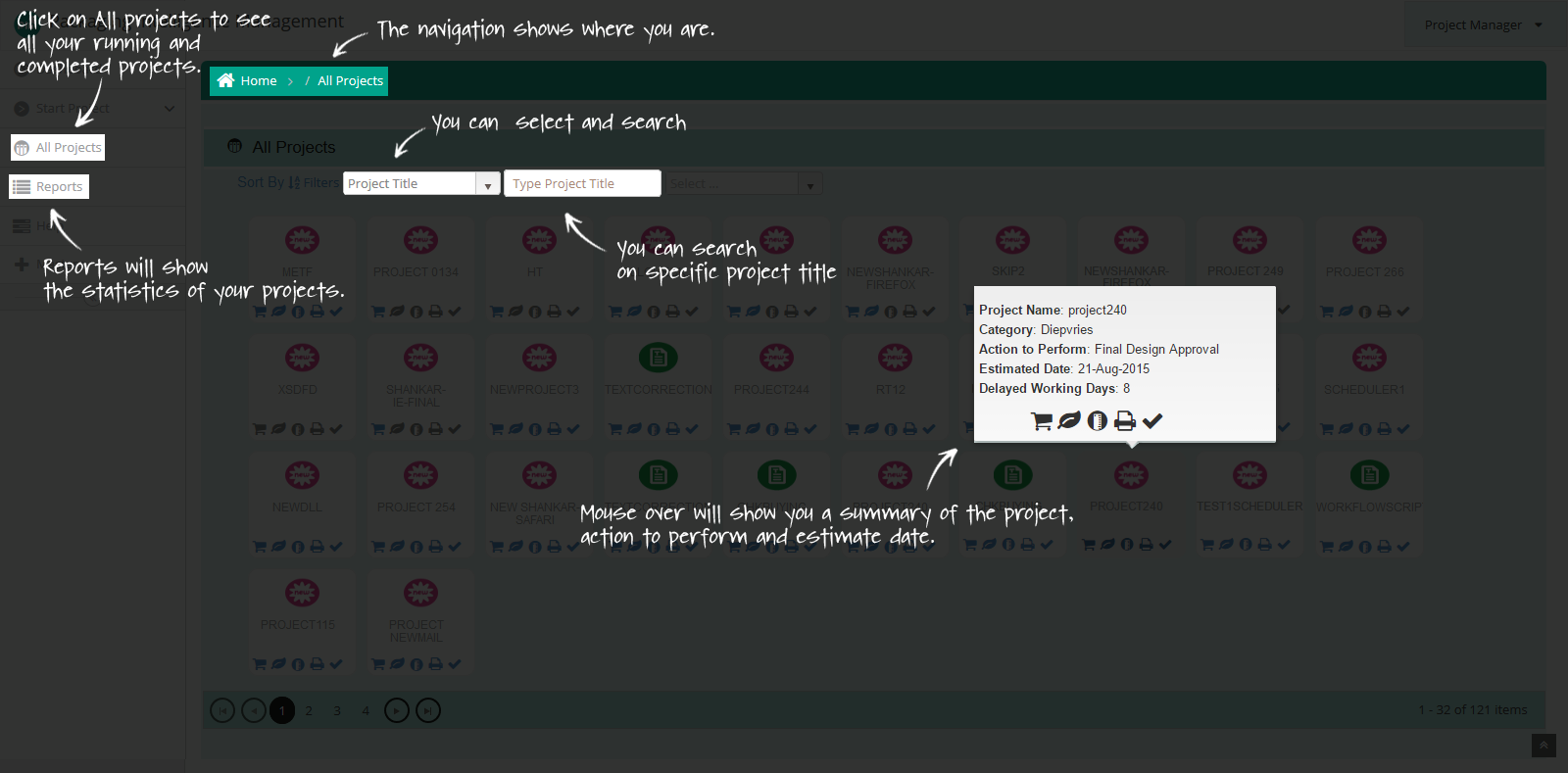Go to first page in pagination
Viewport: 1568px width, 773px height.
(x=222, y=710)
